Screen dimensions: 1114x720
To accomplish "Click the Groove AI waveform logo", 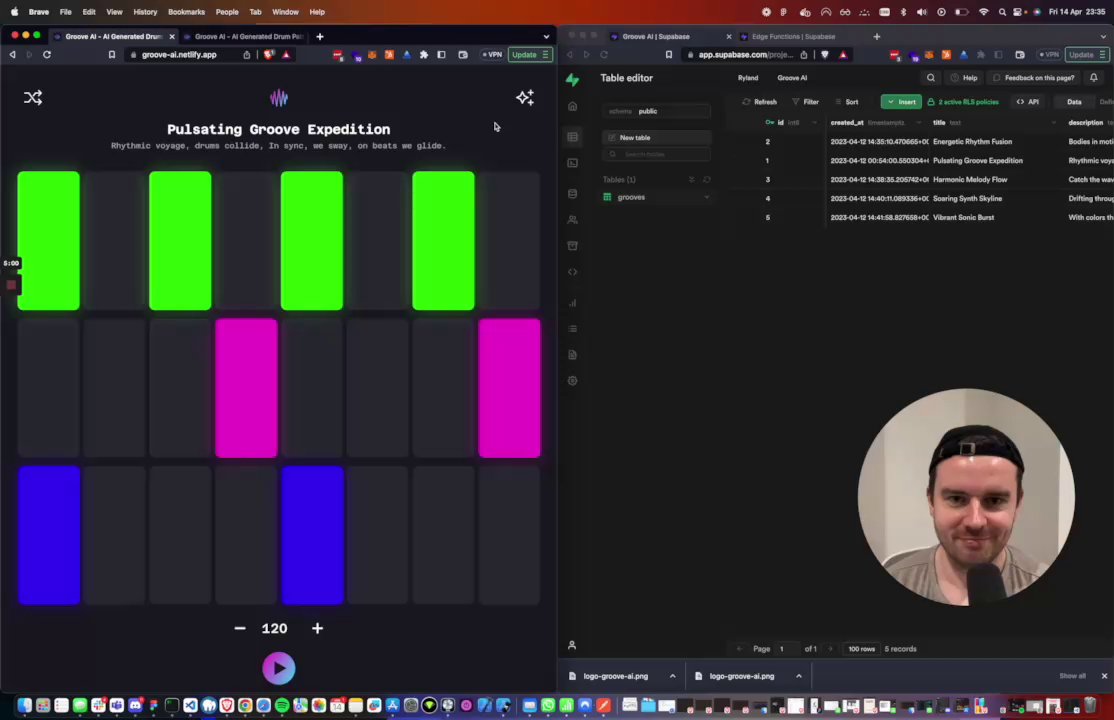I will pos(278,98).
